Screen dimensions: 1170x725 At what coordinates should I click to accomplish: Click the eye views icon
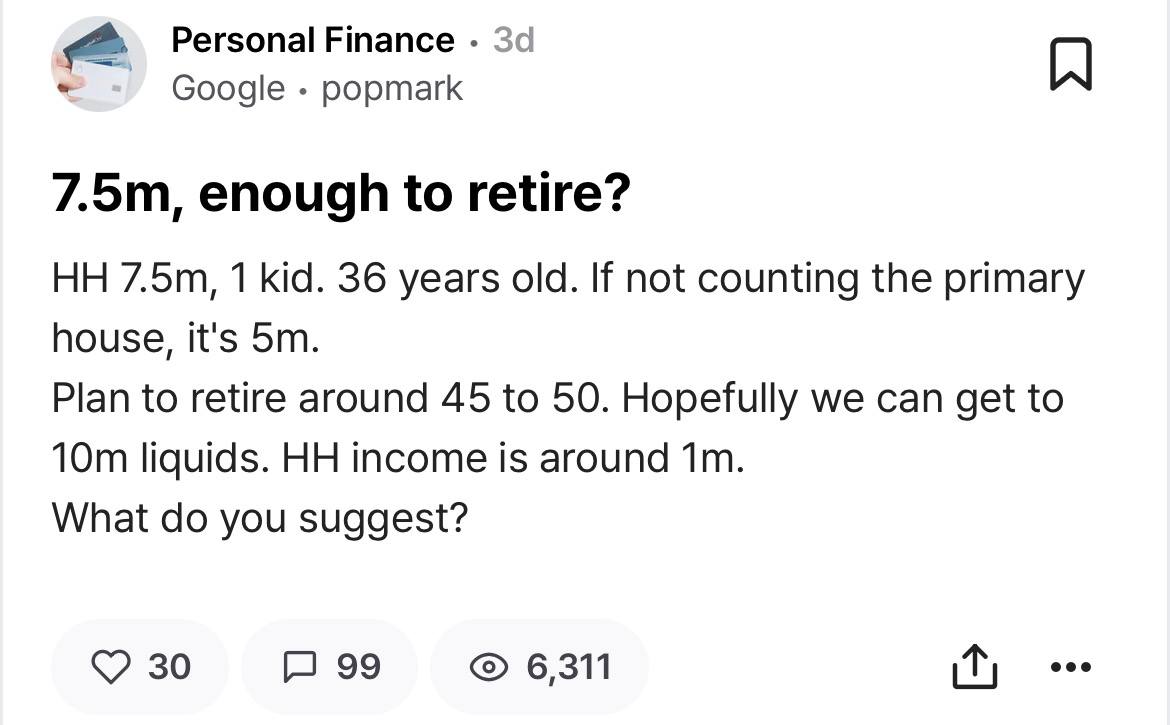pos(487,667)
